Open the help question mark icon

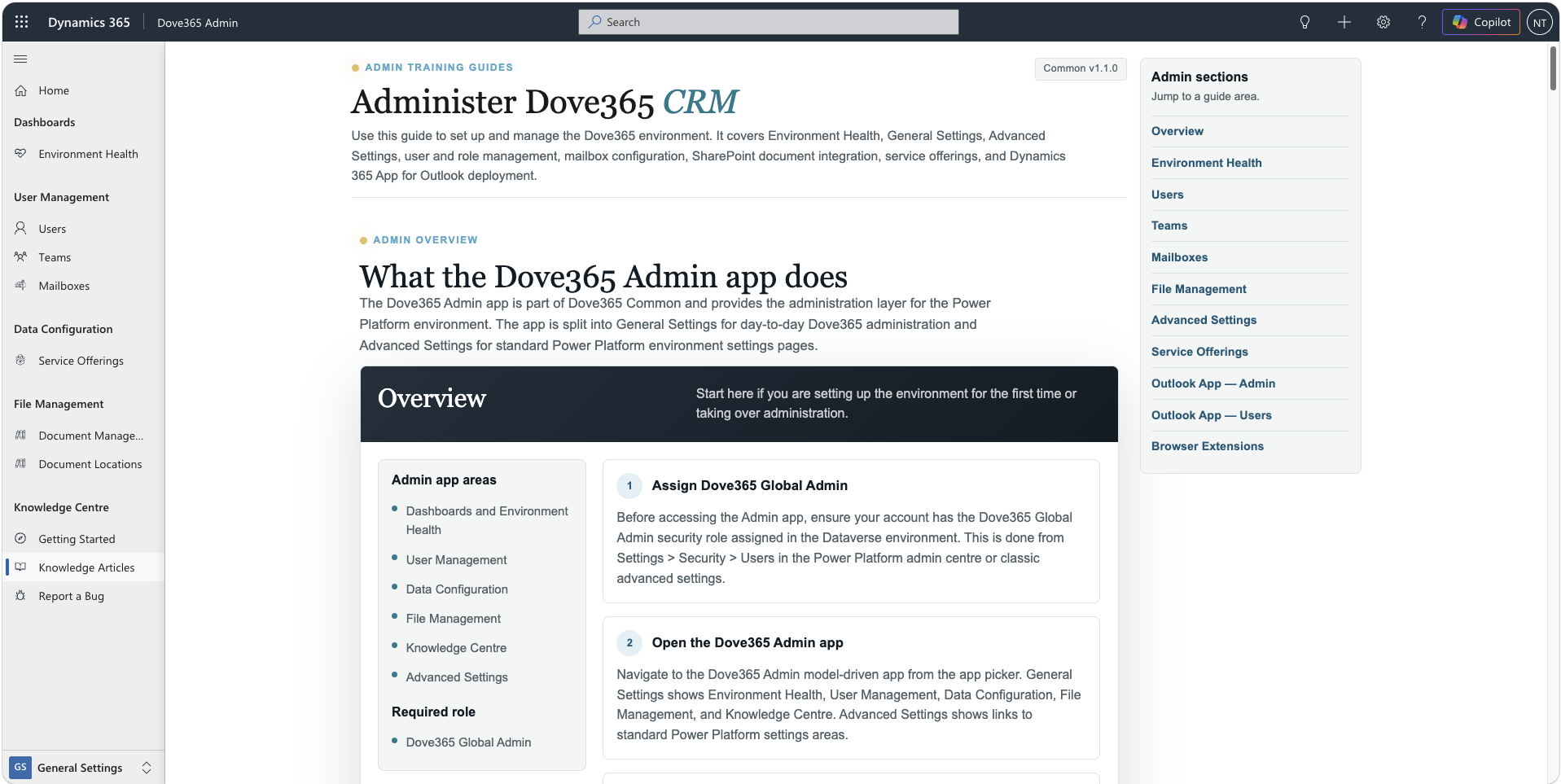point(1422,22)
